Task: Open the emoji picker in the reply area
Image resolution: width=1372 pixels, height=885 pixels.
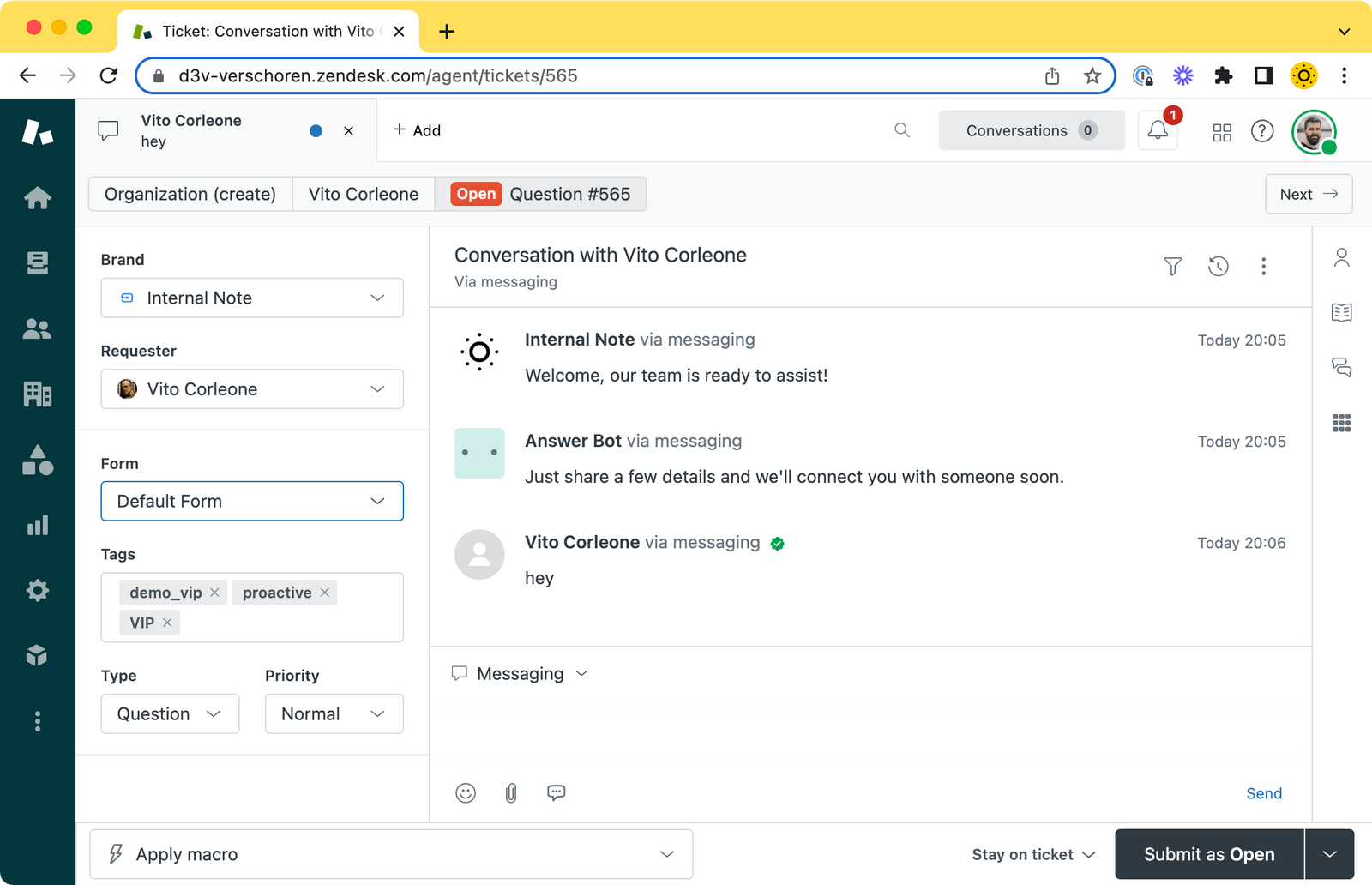Action: (466, 792)
